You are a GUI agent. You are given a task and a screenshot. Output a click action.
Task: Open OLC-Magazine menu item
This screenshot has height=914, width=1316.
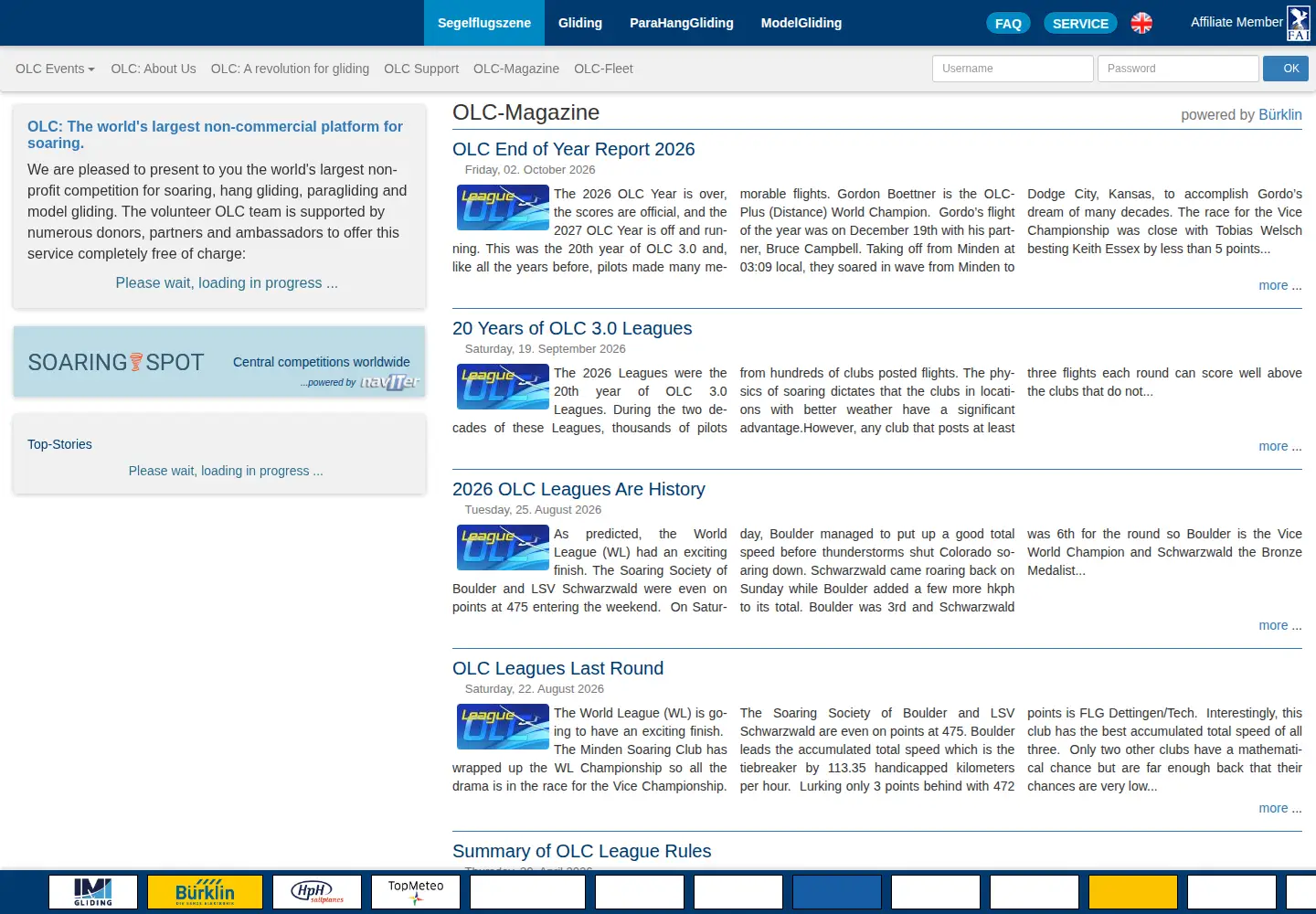click(x=516, y=69)
